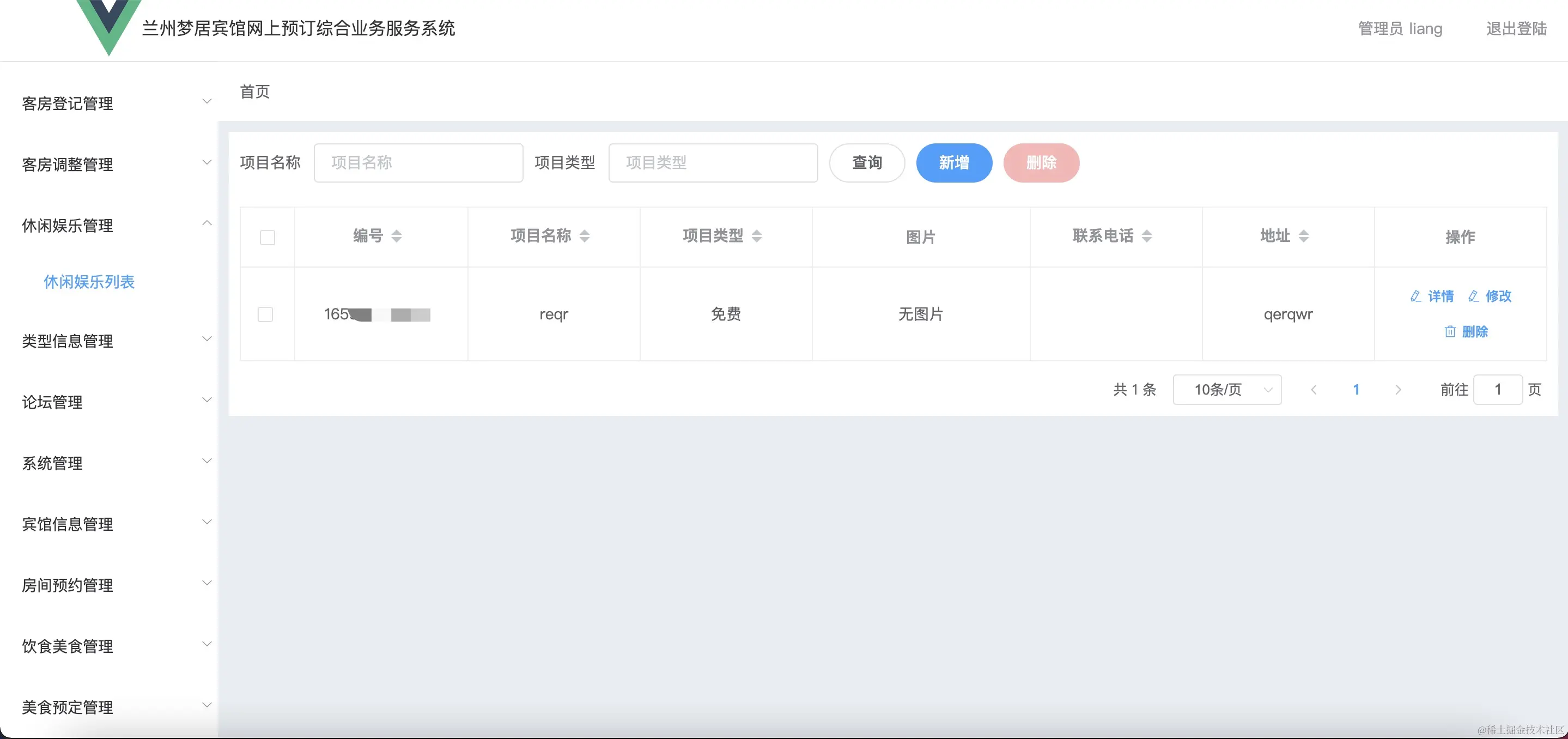Open the 10条/页 page size dropdown
Image resolution: width=1568 pixels, height=739 pixels.
(1226, 390)
